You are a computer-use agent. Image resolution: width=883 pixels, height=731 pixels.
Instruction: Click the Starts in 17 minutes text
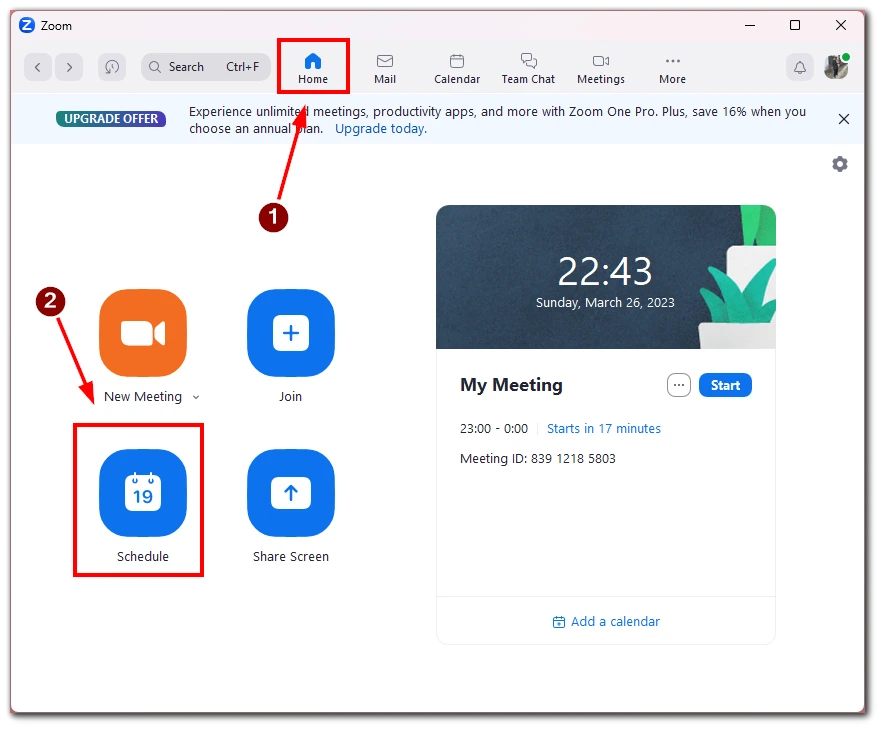(x=604, y=429)
